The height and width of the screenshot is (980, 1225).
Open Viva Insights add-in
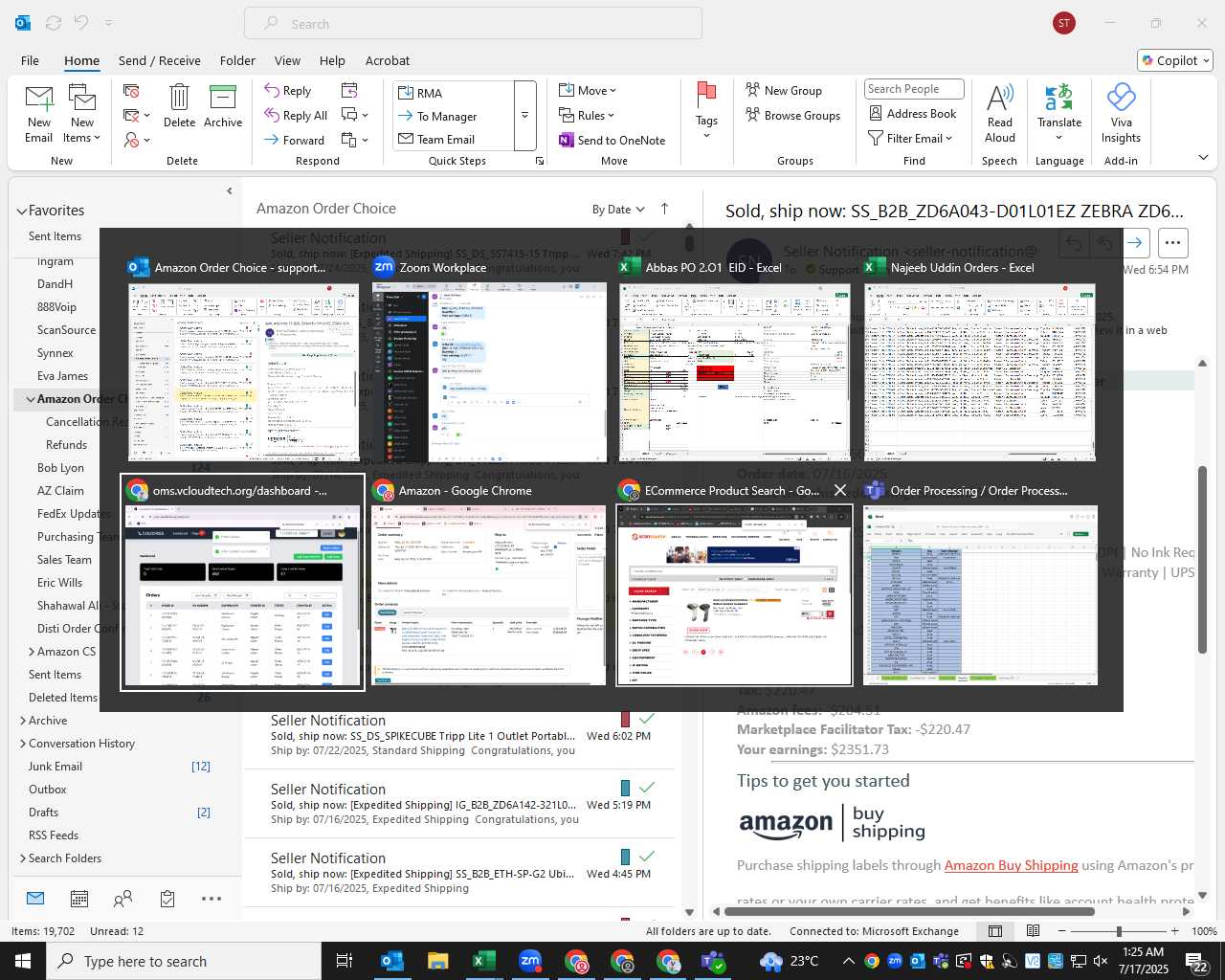click(x=1121, y=113)
